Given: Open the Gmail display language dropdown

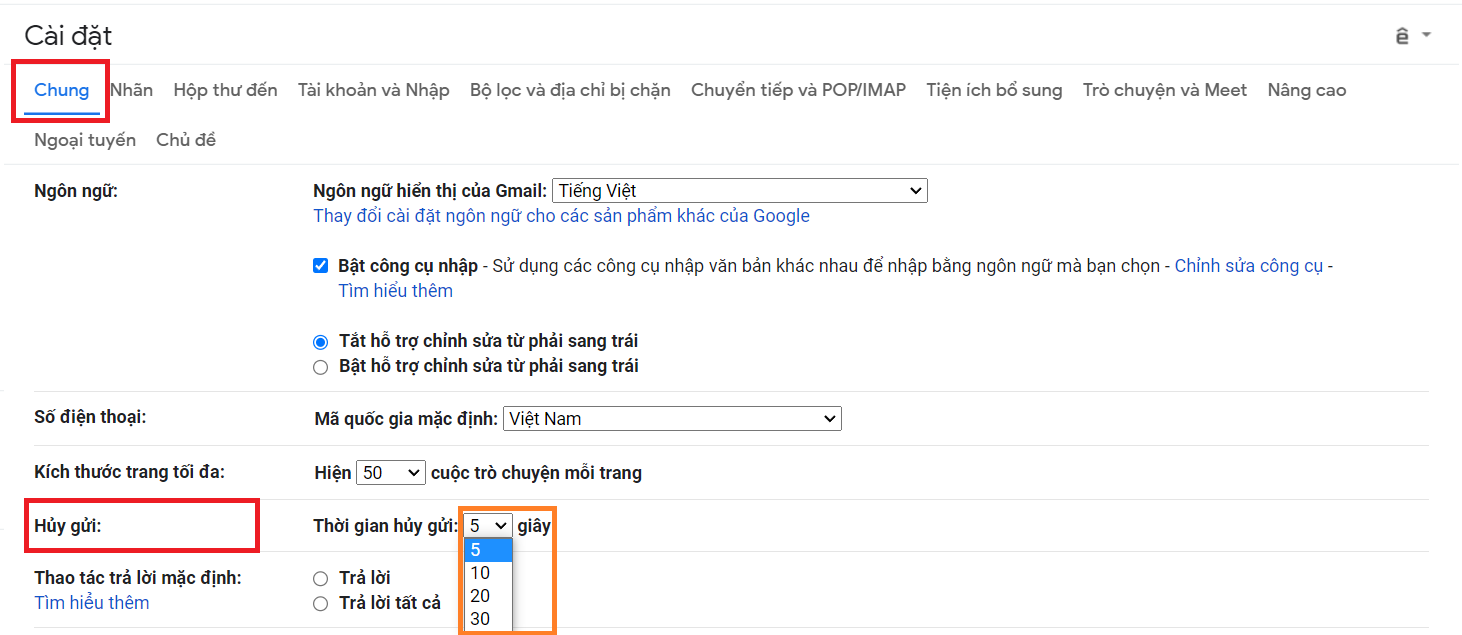Looking at the screenshot, I should [740, 190].
